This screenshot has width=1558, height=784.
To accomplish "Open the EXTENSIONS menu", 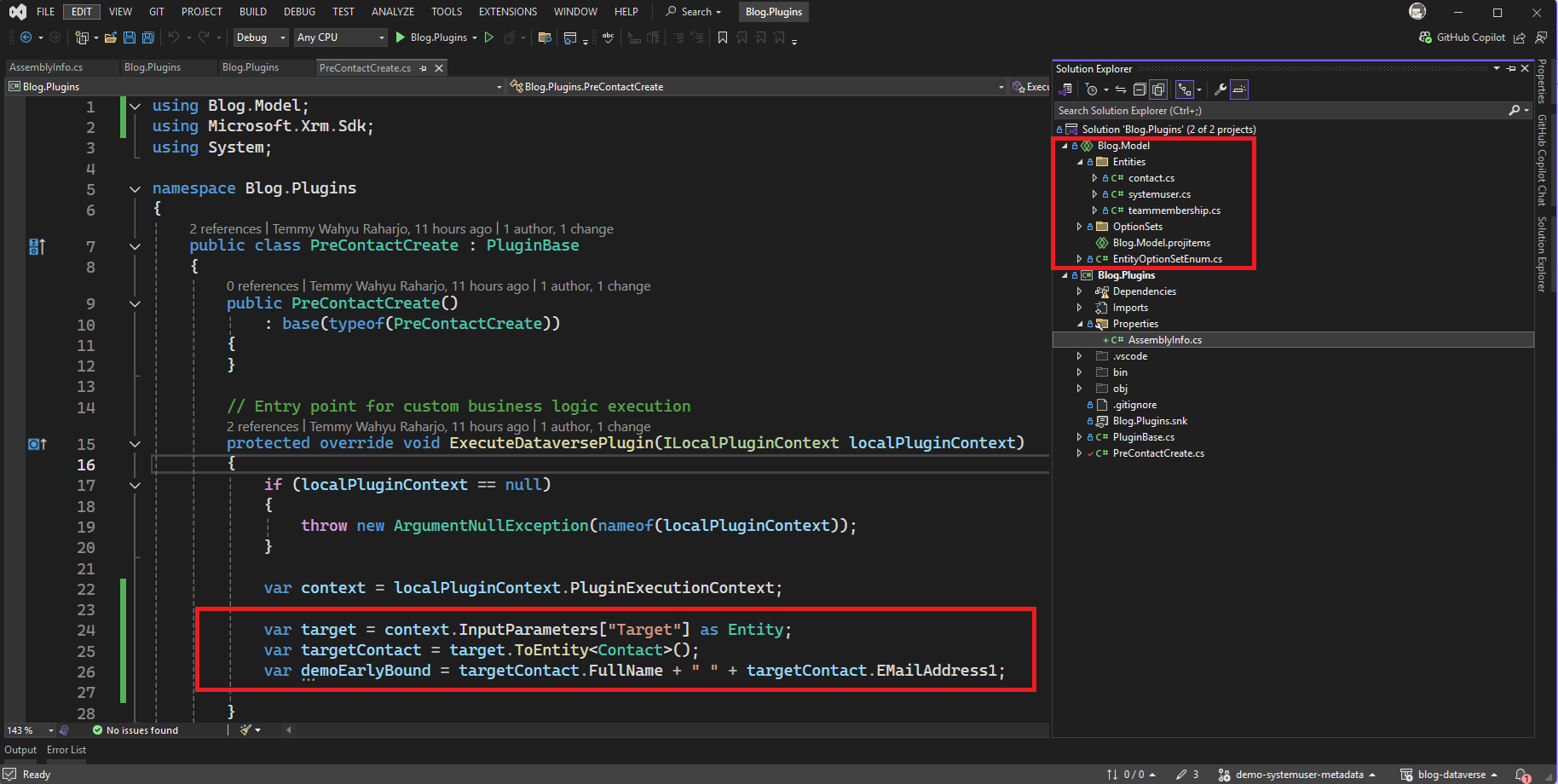I will click(508, 11).
